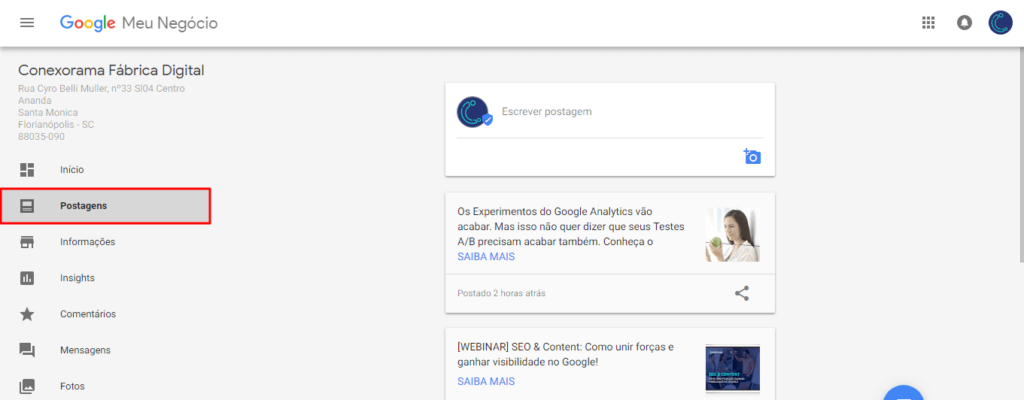
Task: Click the Google Analytics post text
Action: click(x=571, y=227)
